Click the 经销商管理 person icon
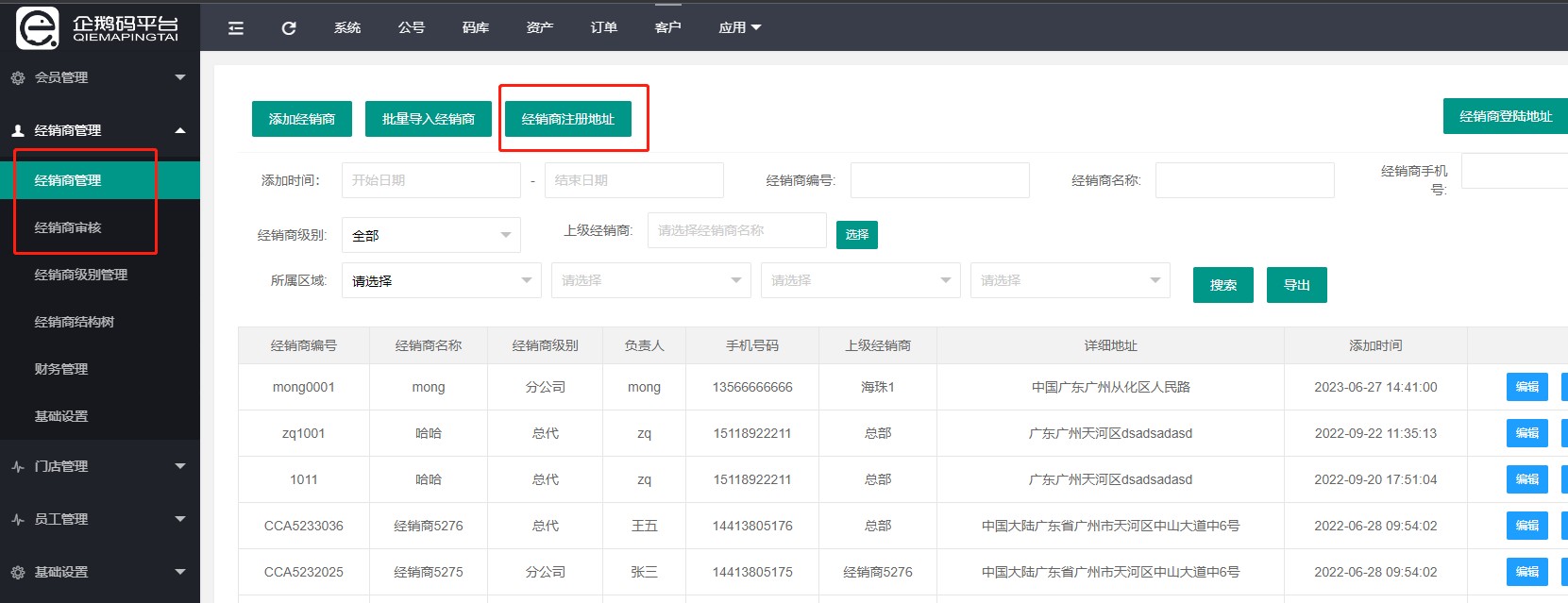This screenshot has height=603, width=1568. [18, 130]
